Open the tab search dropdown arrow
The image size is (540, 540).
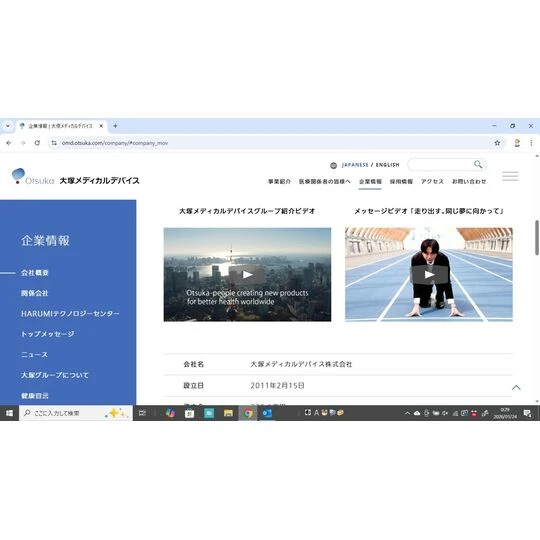coord(8,126)
